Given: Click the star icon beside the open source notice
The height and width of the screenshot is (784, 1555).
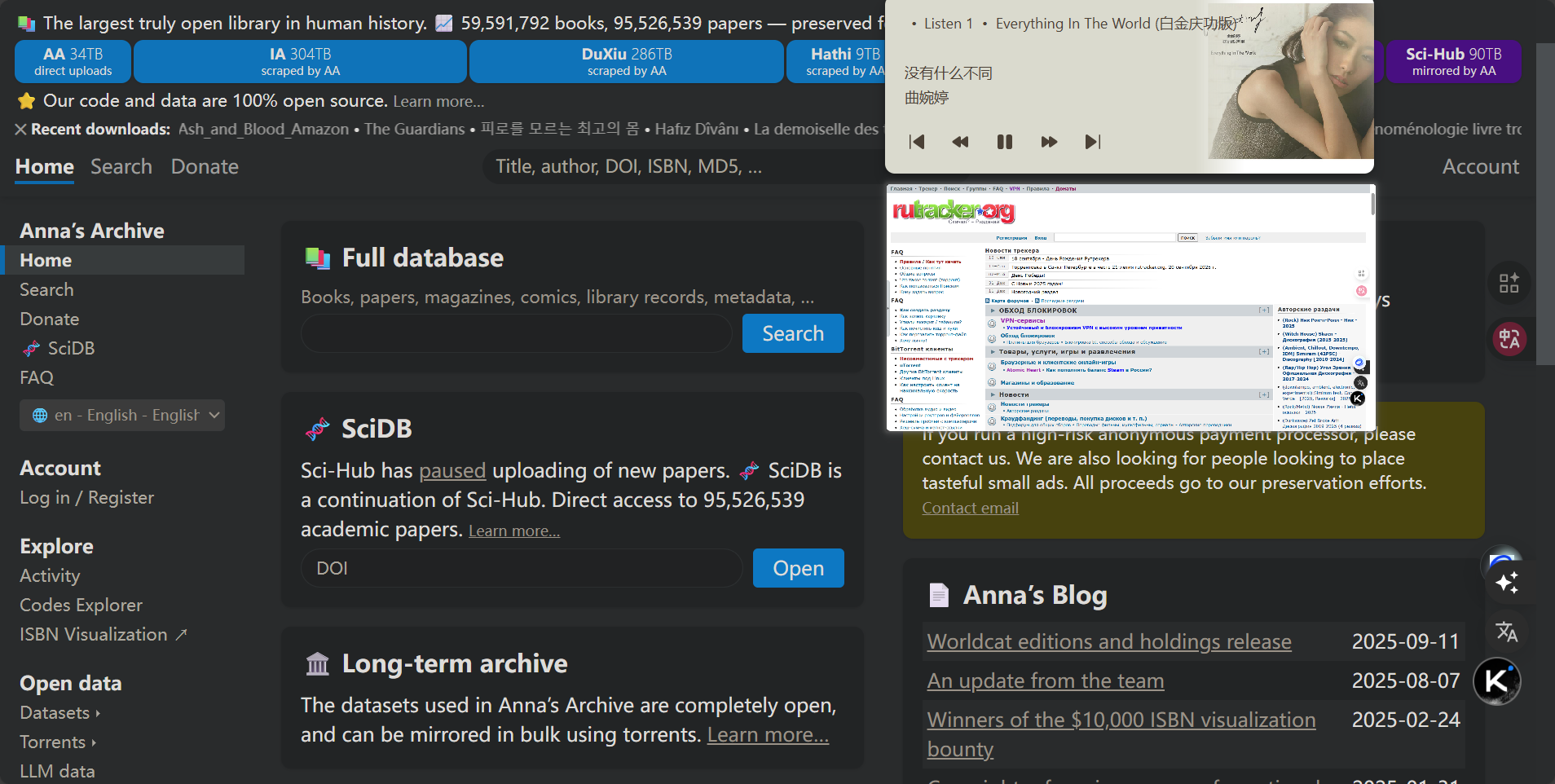Looking at the screenshot, I should point(26,101).
